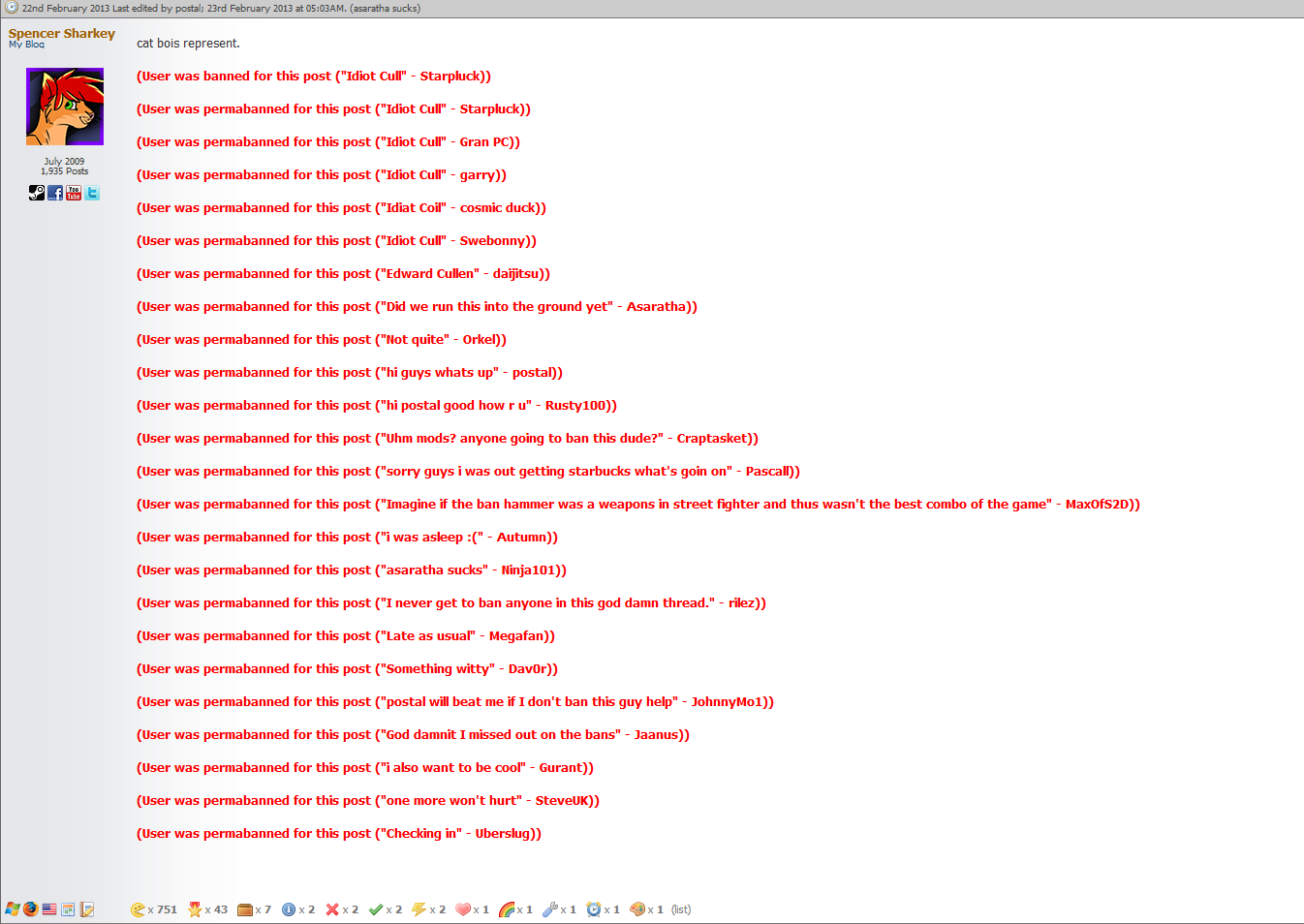This screenshot has width=1304, height=924.
Task: Select the 'Edward Cullen' daijitsu ban line
Action: coord(343,274)
